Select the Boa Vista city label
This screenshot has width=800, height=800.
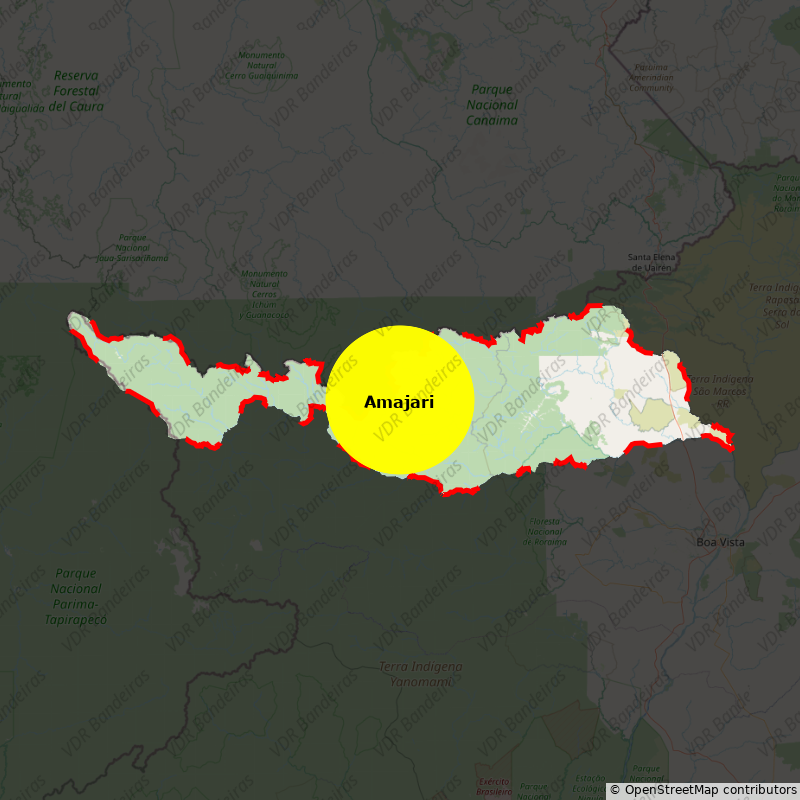coord(720,542)
